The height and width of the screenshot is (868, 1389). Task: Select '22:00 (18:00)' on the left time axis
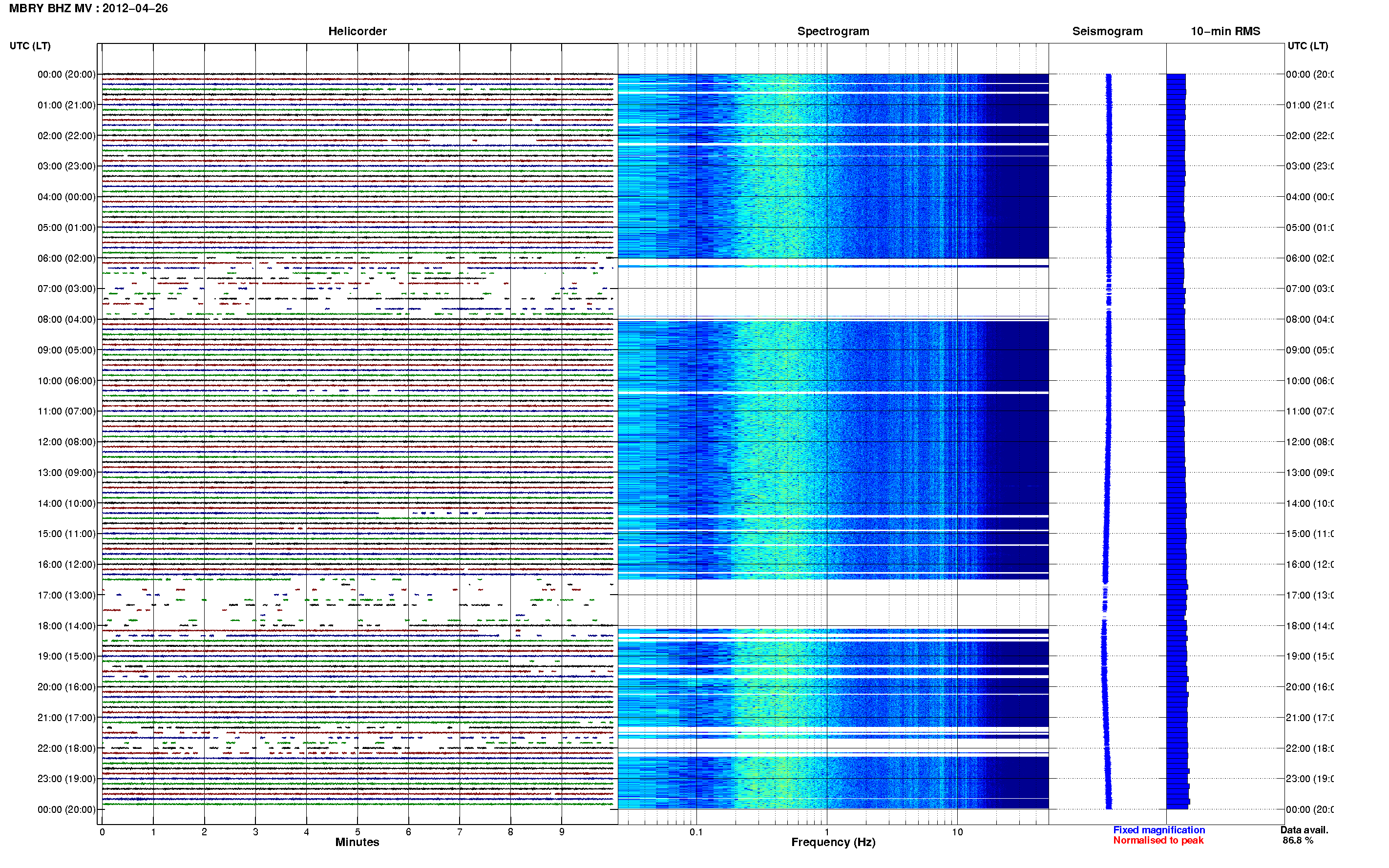point(66,748)
